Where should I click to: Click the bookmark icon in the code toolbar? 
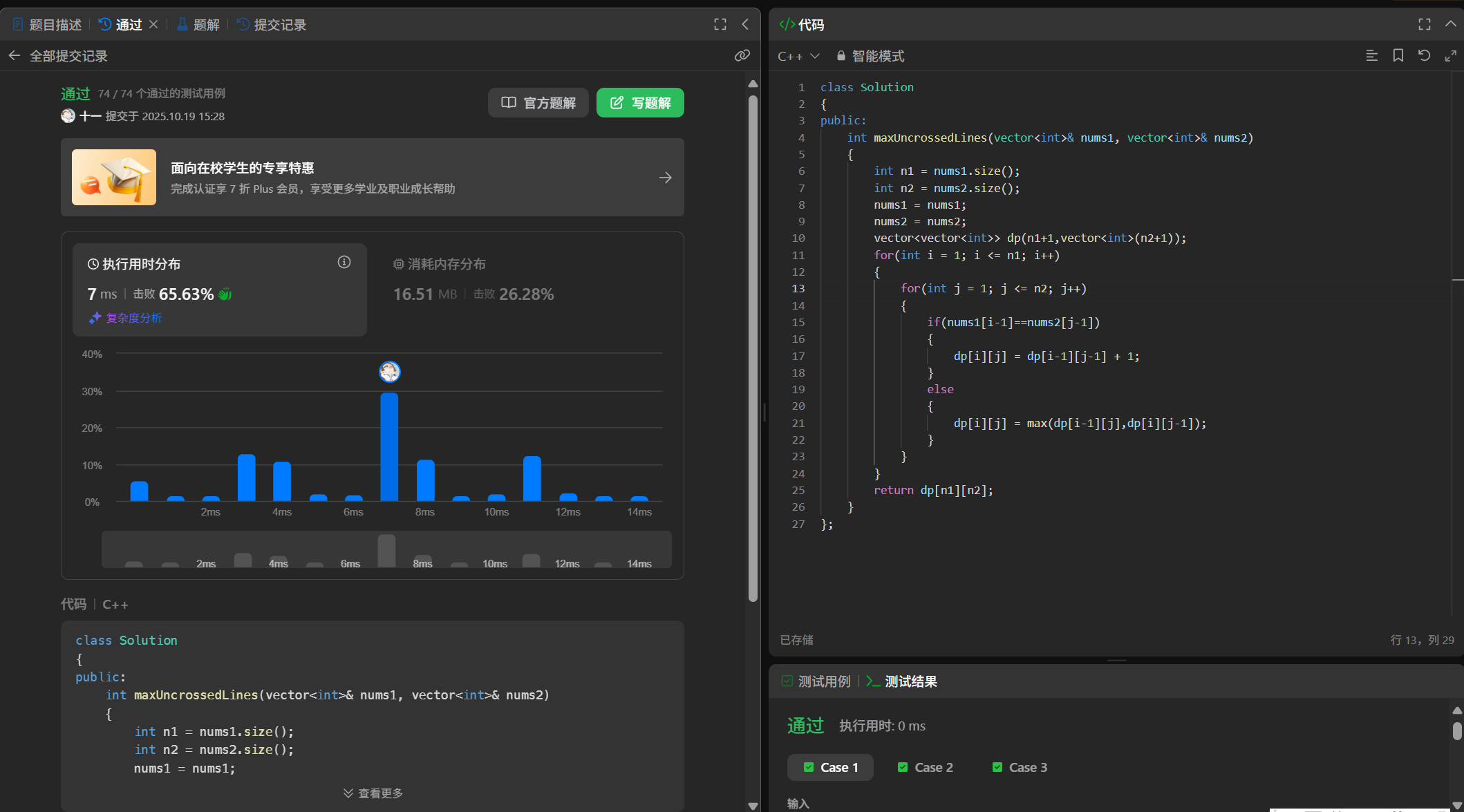(x=1398, y=55)
